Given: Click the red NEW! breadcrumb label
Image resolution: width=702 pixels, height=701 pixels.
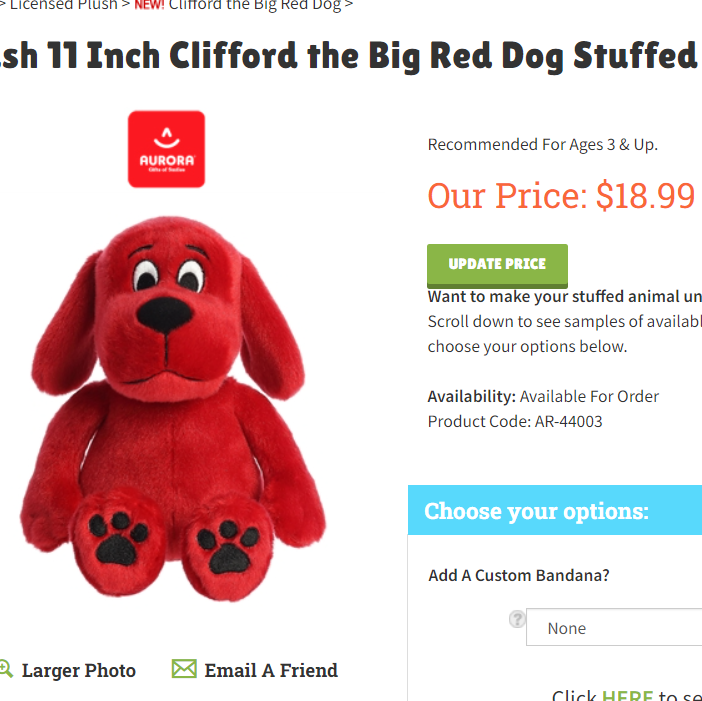Looking at the screenshot, I should 149,5.
